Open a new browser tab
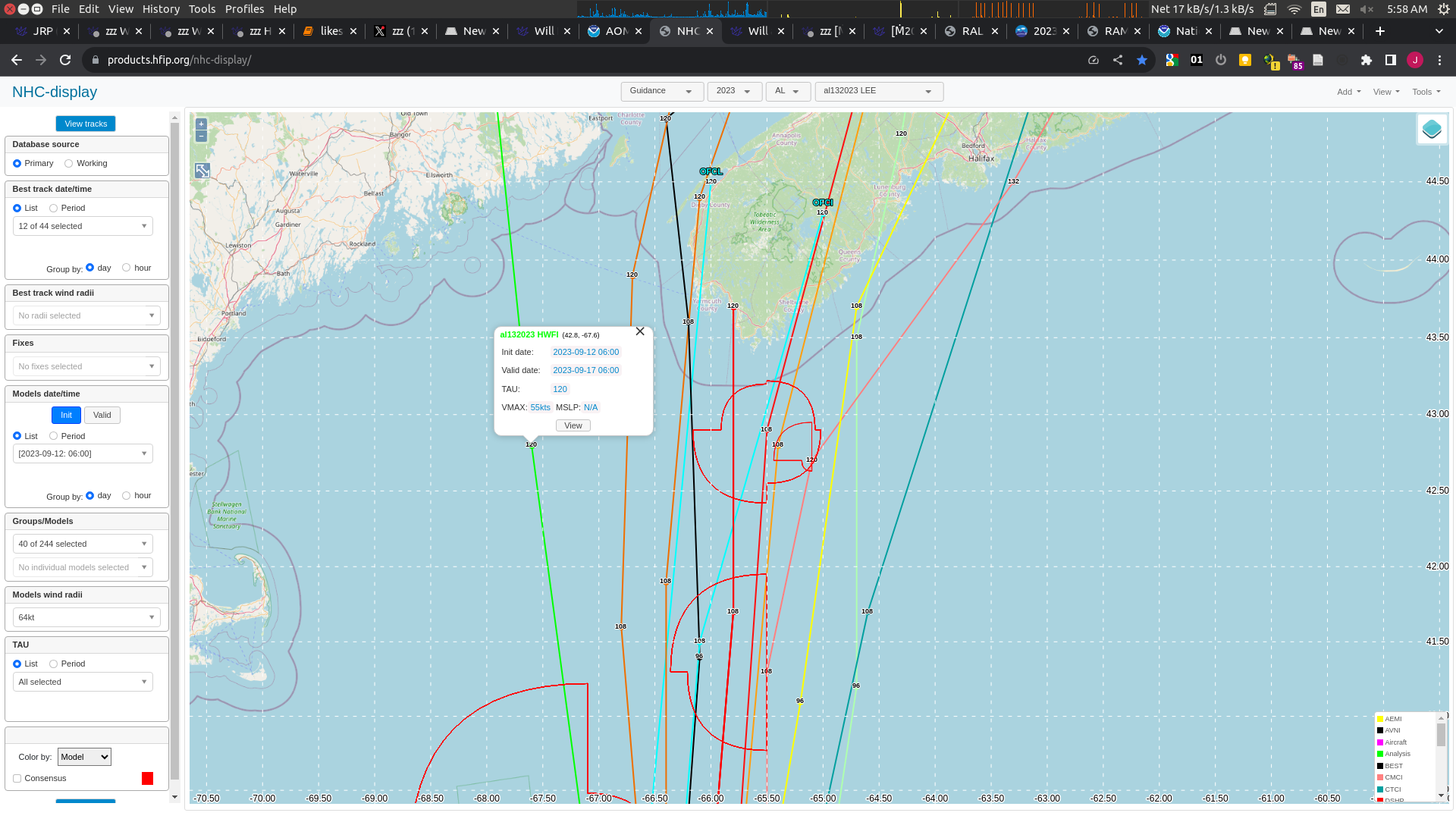Screen dimensions: 1456x819 point(1380,31)
